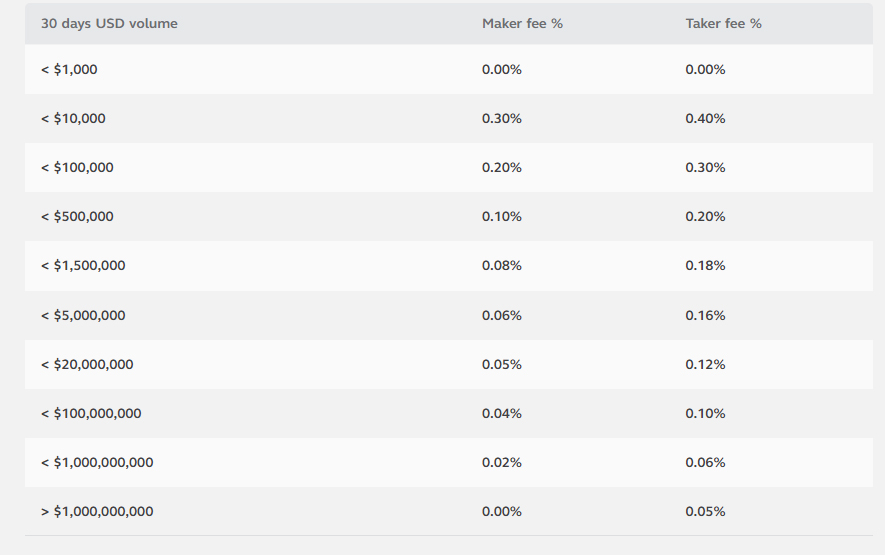Click the '< $1,000,000,000' volume tier
This screenshot has width=885, height=555.
tap(97, 463)
